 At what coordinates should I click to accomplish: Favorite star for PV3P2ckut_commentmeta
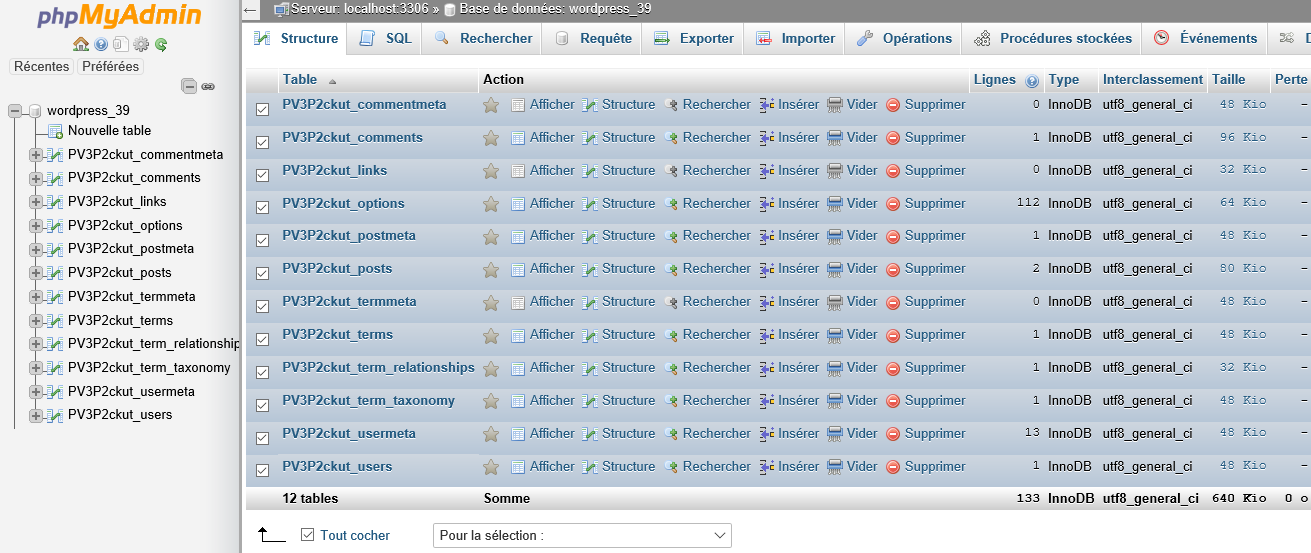(x=491, y=105)
